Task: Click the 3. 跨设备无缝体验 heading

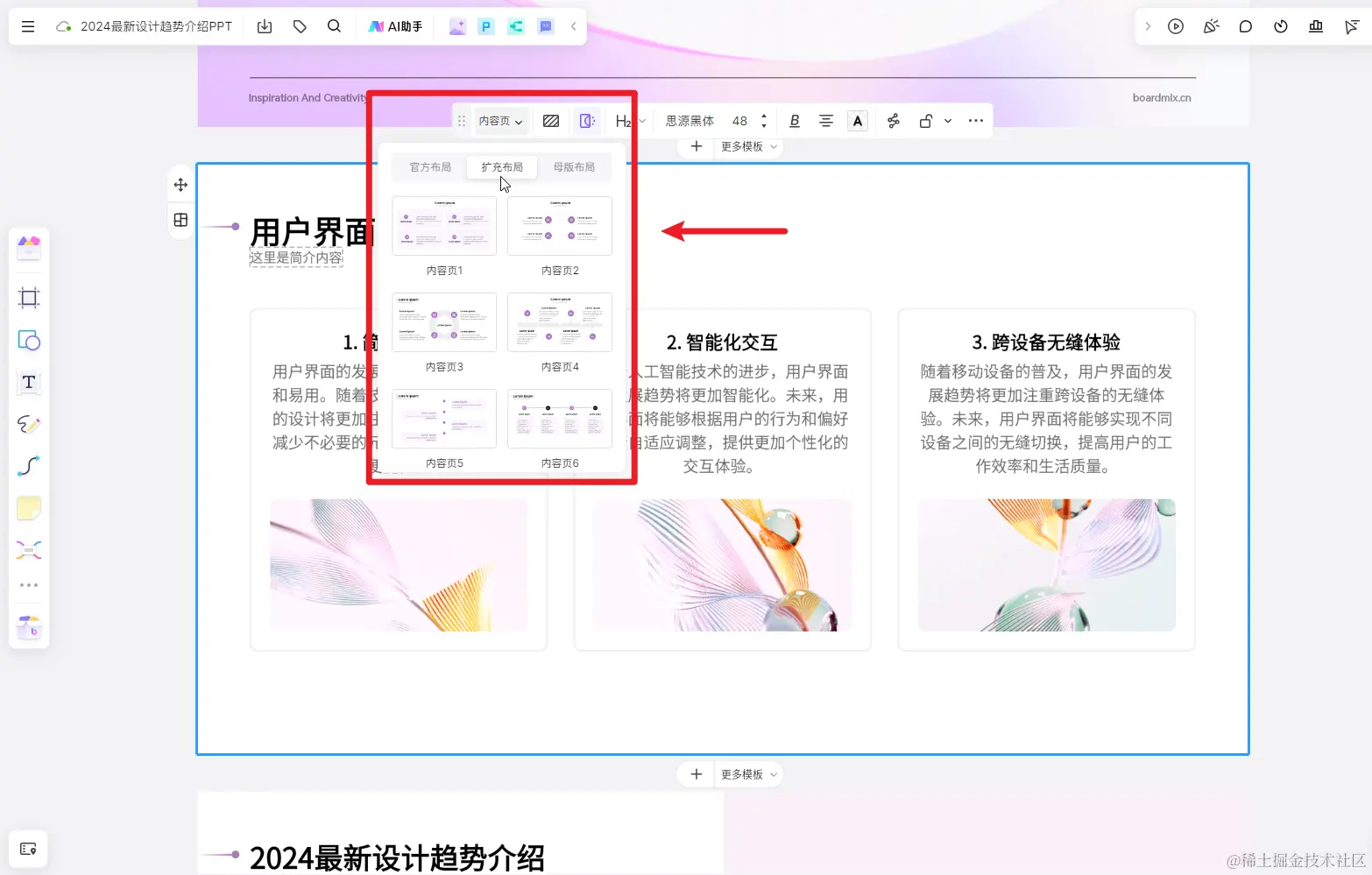Action: tap(1046, 342)
